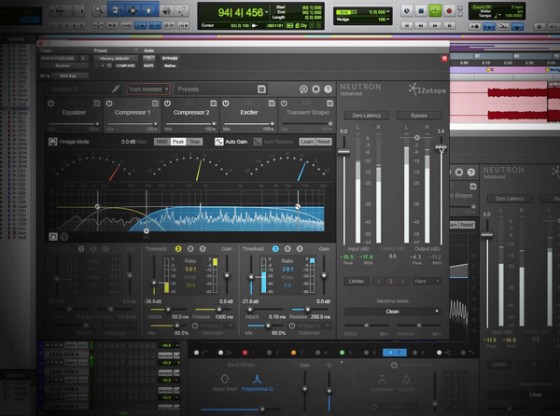560x416 pixels.
Task: Select the Proportional Q band shape icon
Action: (257, 379)
